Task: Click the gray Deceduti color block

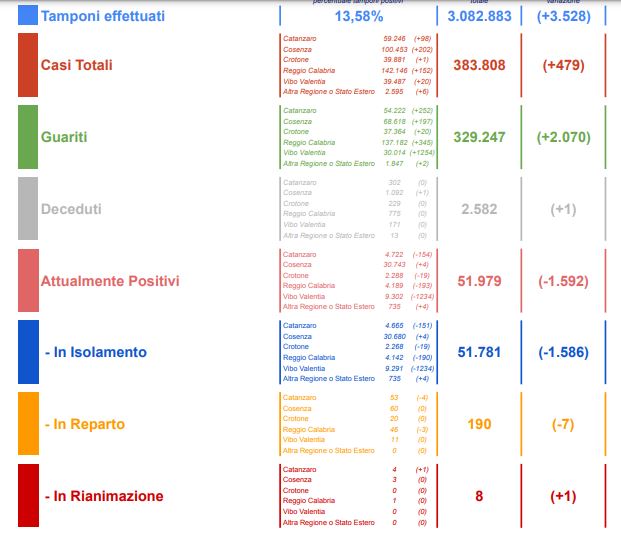Action: click(28, 208)
